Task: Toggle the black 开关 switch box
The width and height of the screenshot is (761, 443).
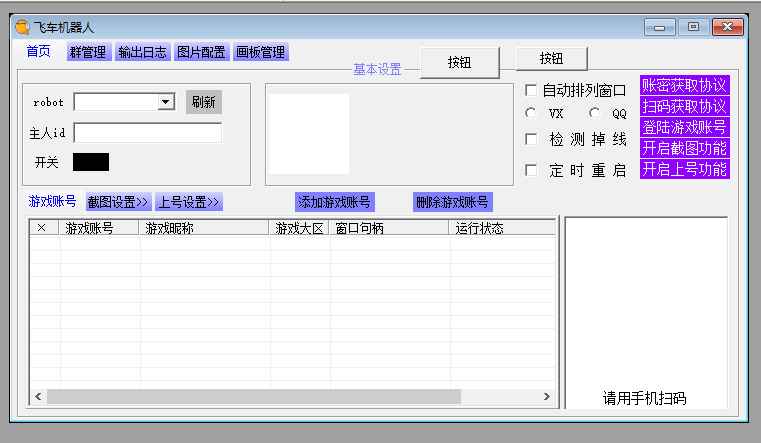Action: (91, 162)
